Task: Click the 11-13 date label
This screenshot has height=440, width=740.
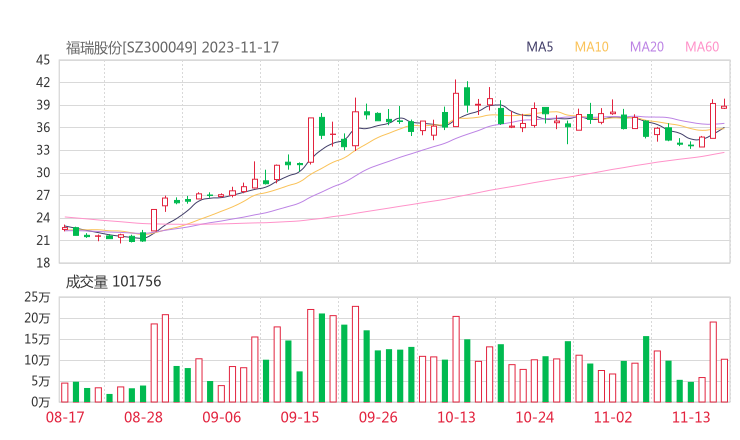Action: click(x=691, y=417)
